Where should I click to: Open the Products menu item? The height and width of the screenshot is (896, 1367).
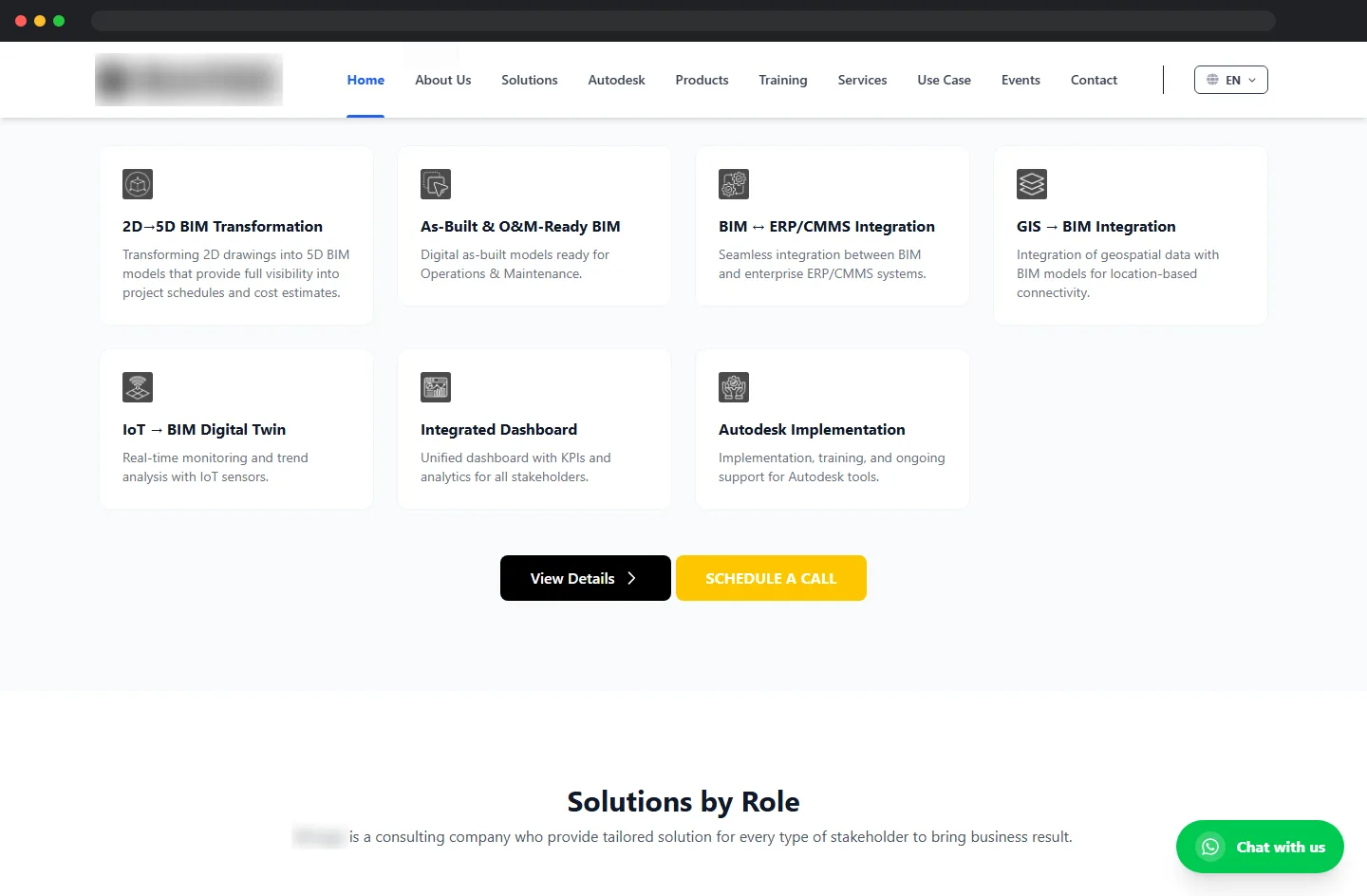pos(702,80)
